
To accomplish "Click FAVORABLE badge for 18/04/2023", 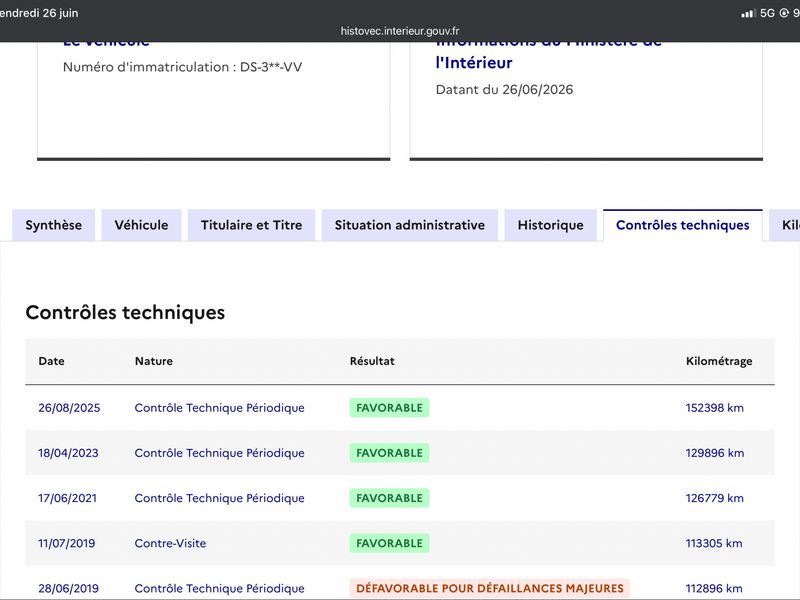I will (x=389, y=453).
